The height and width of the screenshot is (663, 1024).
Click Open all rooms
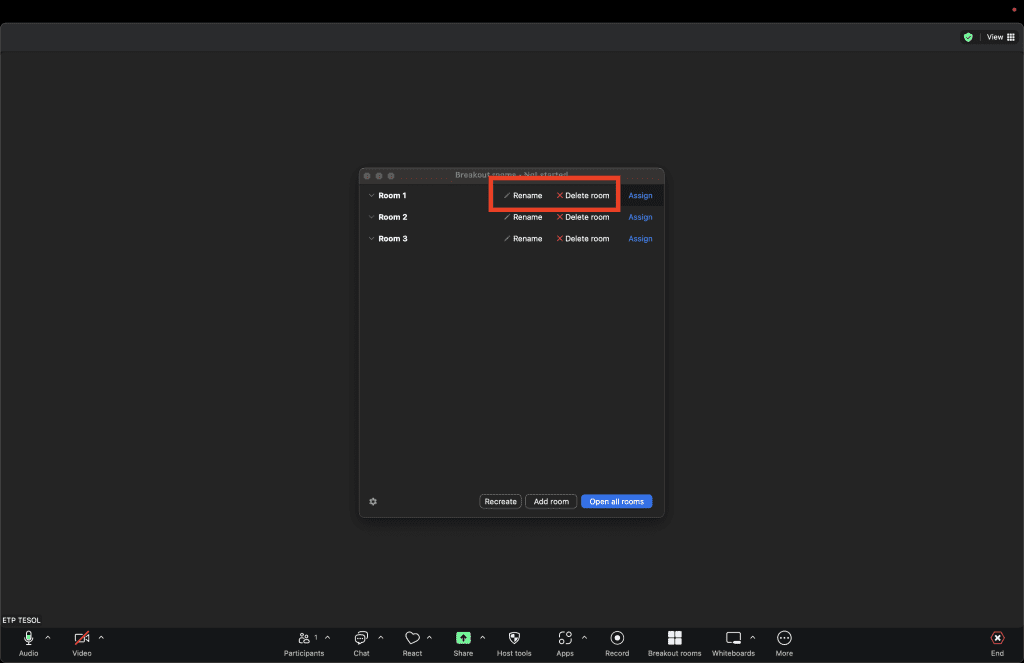(x=616, y=501)
